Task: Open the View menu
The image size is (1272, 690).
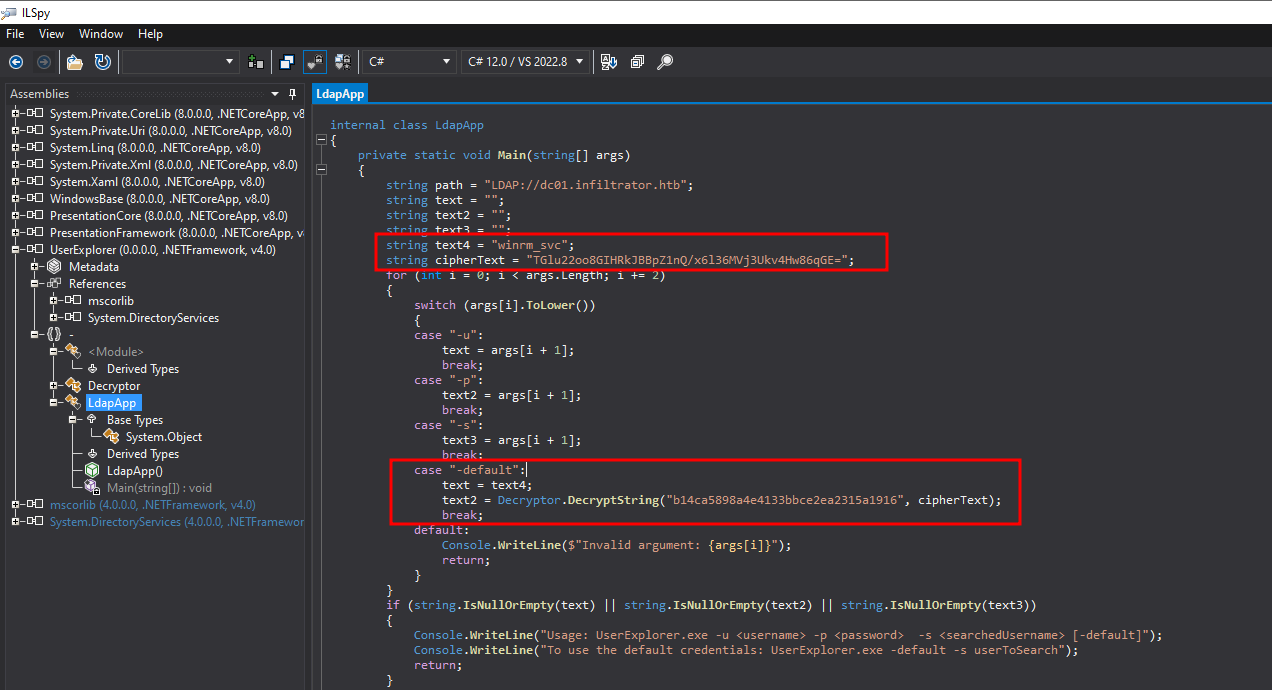Action: tap(51, 34)
